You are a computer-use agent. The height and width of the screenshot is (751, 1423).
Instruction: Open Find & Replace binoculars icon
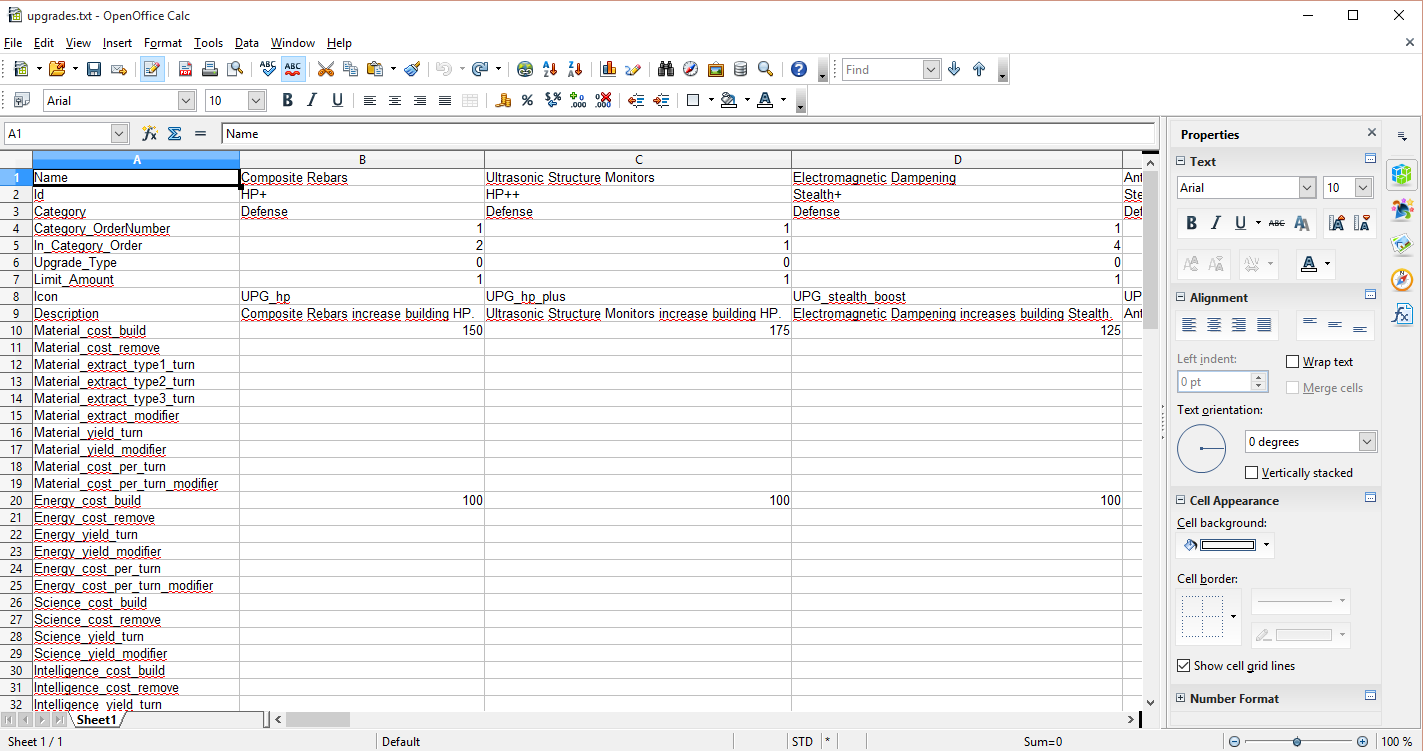666,69
